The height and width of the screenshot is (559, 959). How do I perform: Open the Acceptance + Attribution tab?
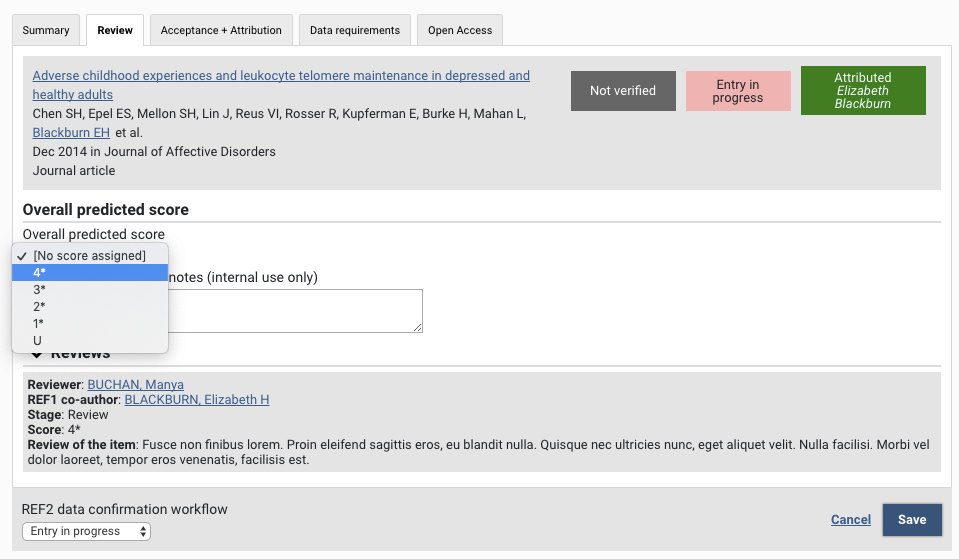point(221,30)
